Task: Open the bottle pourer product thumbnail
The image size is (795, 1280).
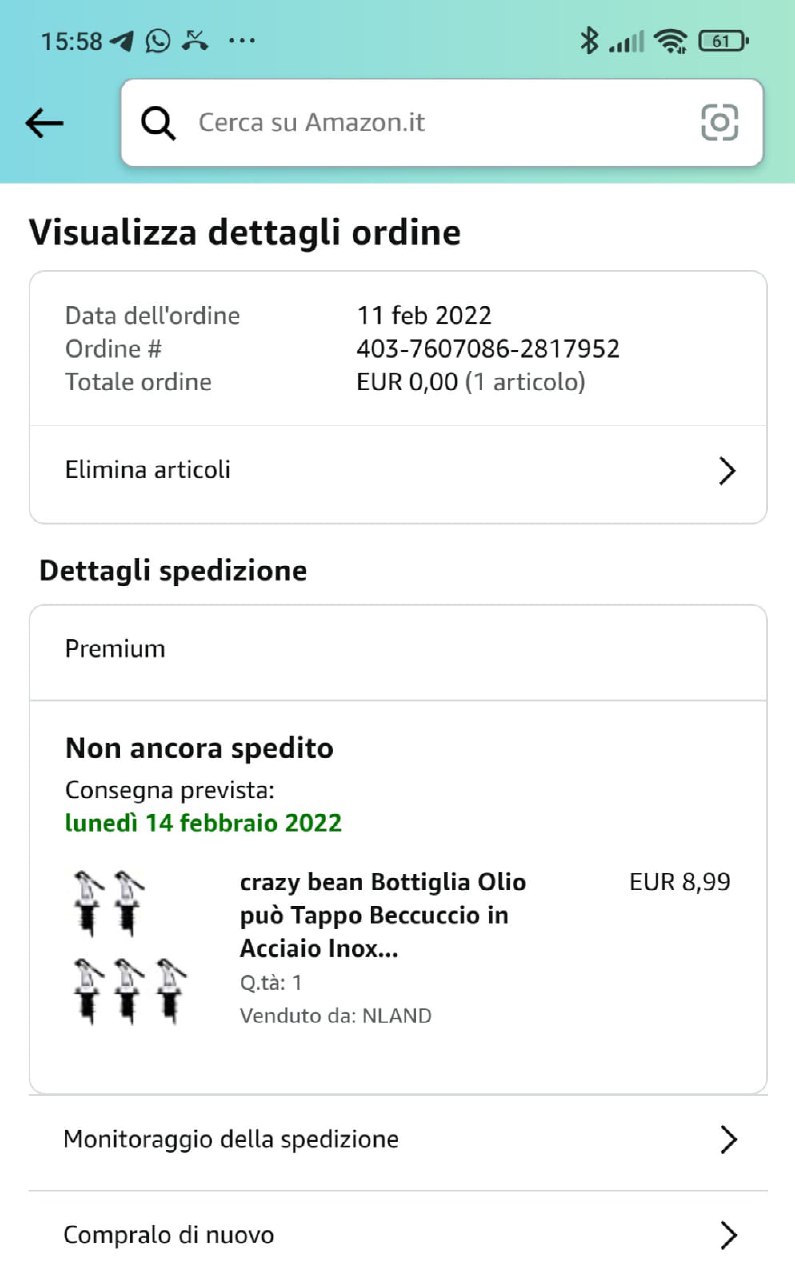Action: click(x=128, y=947)
